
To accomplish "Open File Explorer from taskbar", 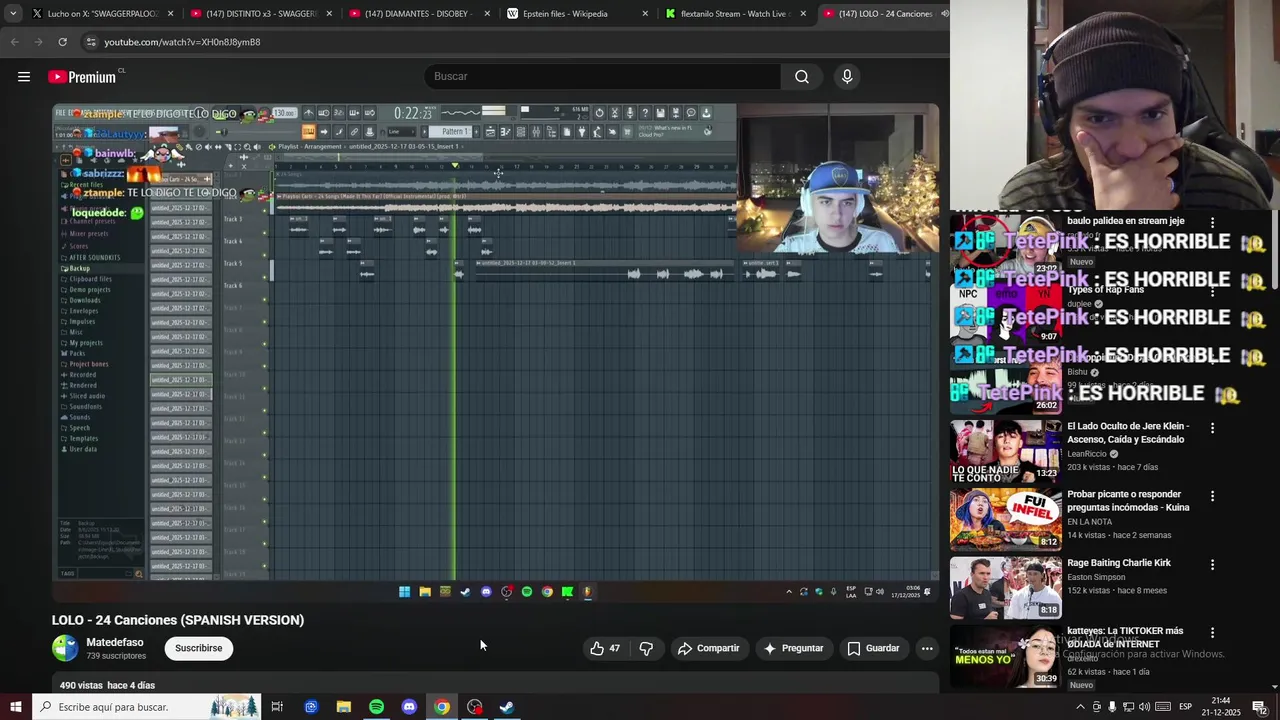I will coord(343,707).
